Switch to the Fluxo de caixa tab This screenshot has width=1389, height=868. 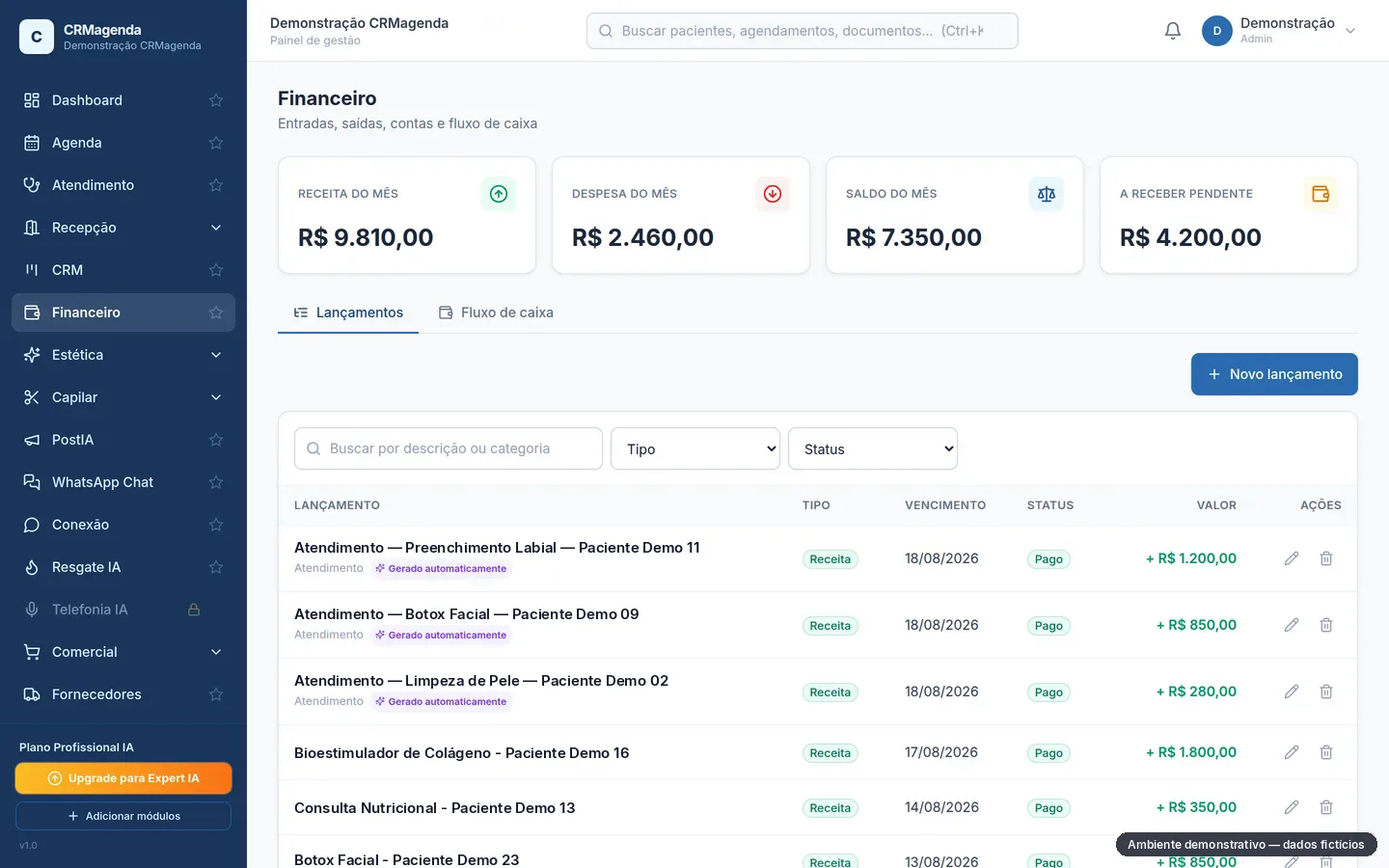tap(496, 312)
